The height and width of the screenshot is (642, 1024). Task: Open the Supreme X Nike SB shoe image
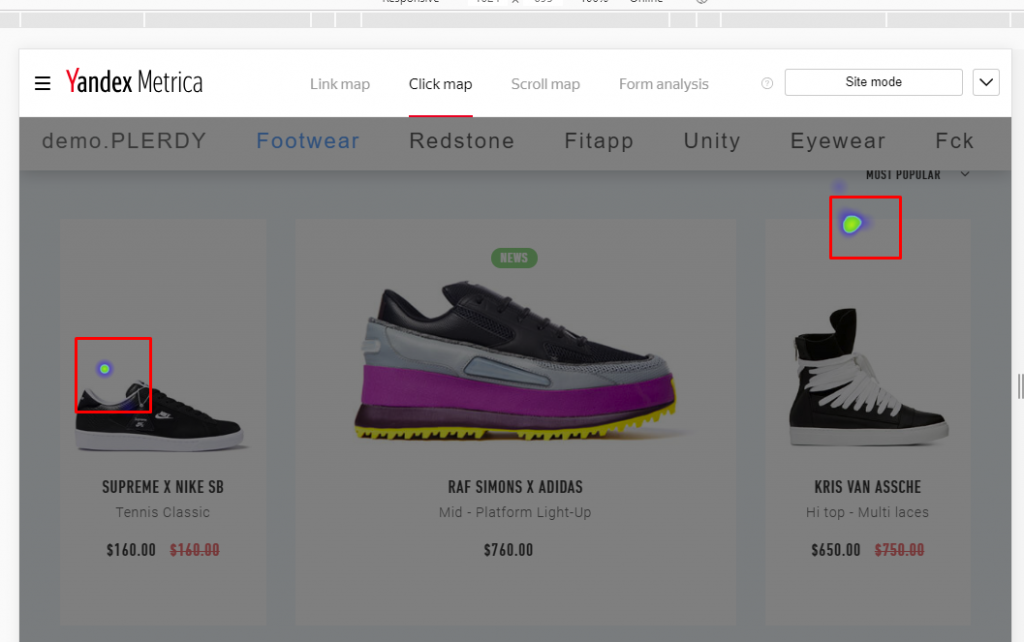[x=161, y=417]
